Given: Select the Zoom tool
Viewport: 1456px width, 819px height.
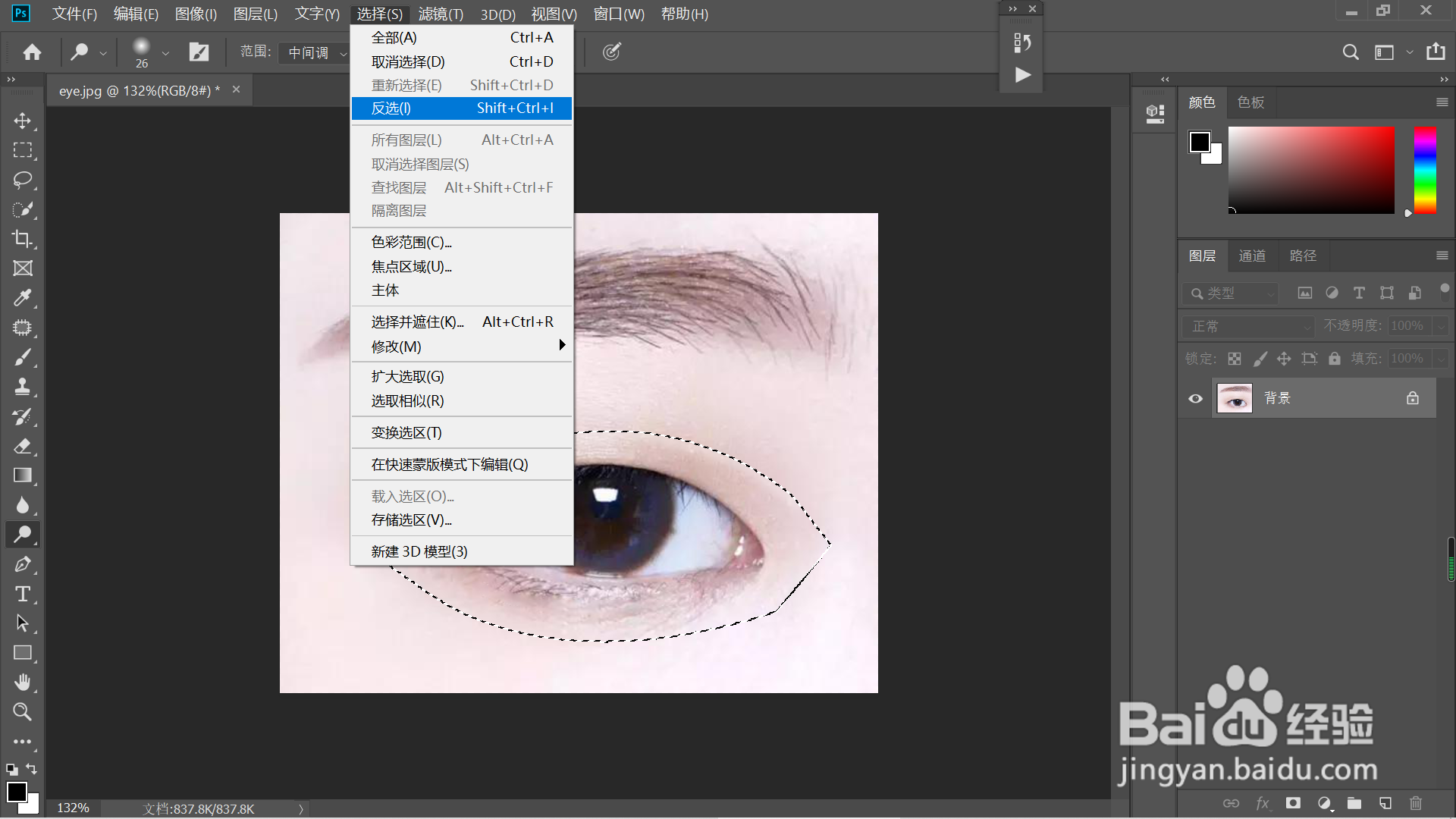Looking at the screenshot, I should (x=23, y=711).
